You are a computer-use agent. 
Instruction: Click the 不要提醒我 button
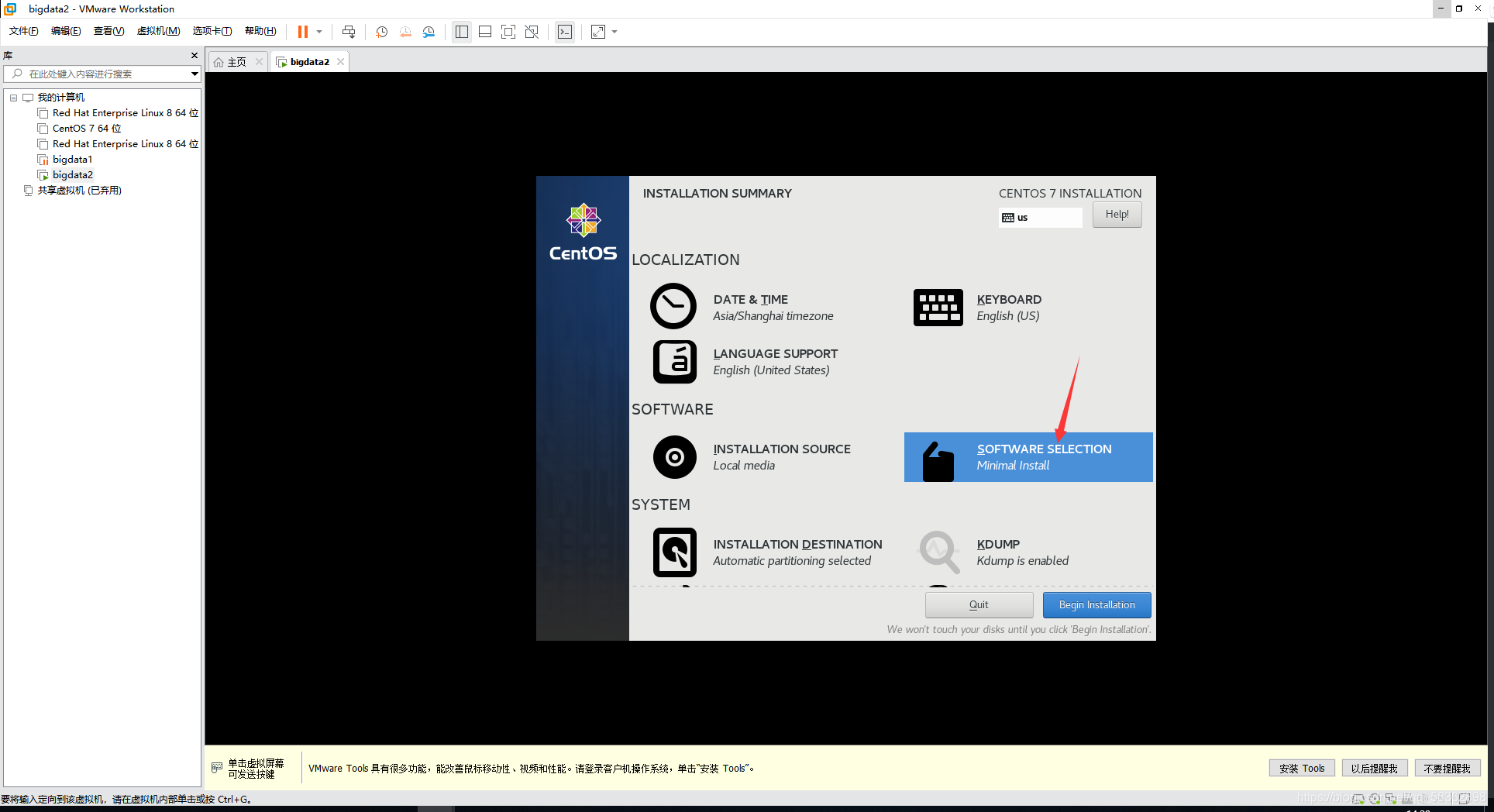click(x=1447, y=769)
